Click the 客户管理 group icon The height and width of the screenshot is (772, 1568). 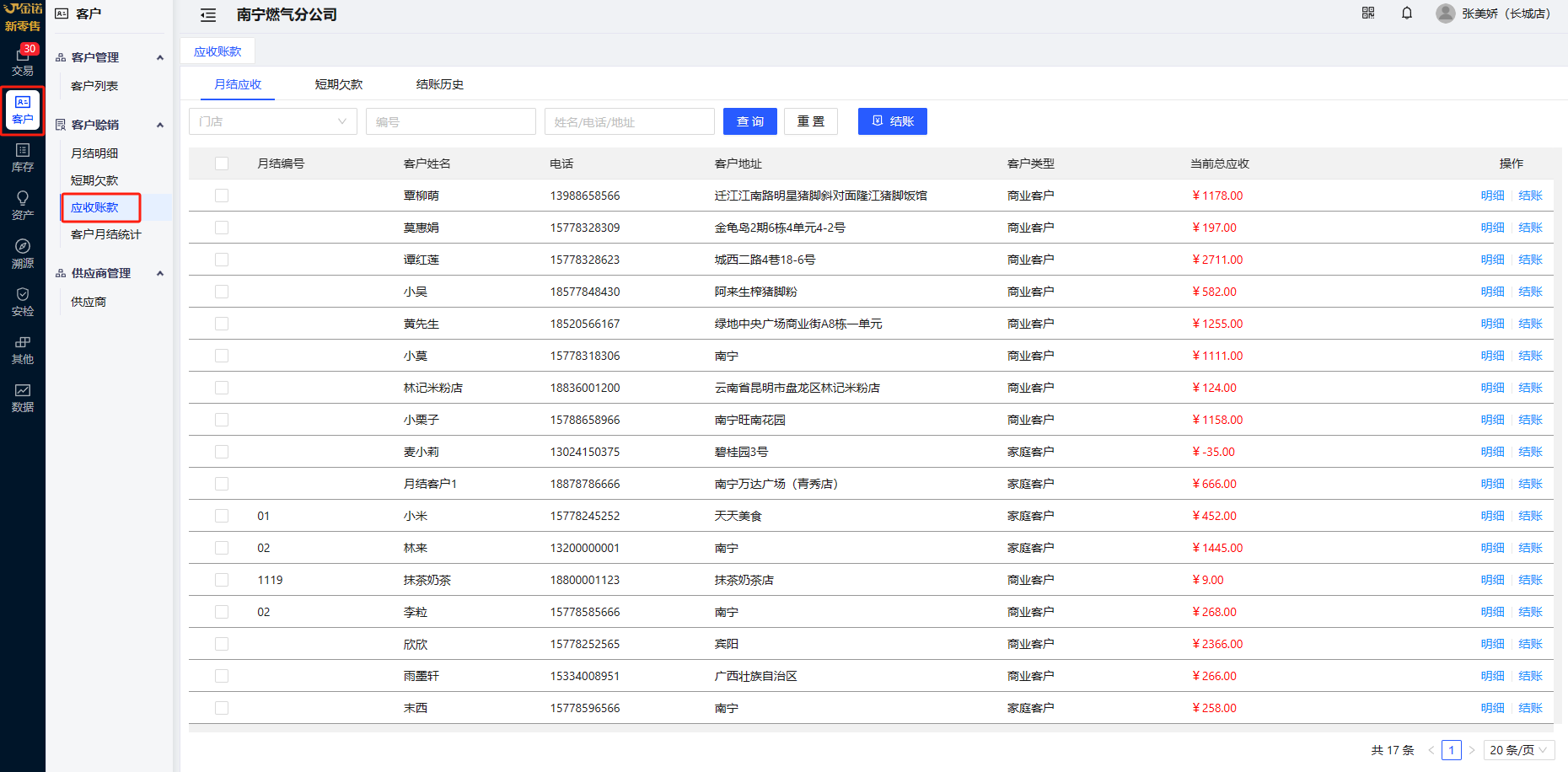click(61, 57)
